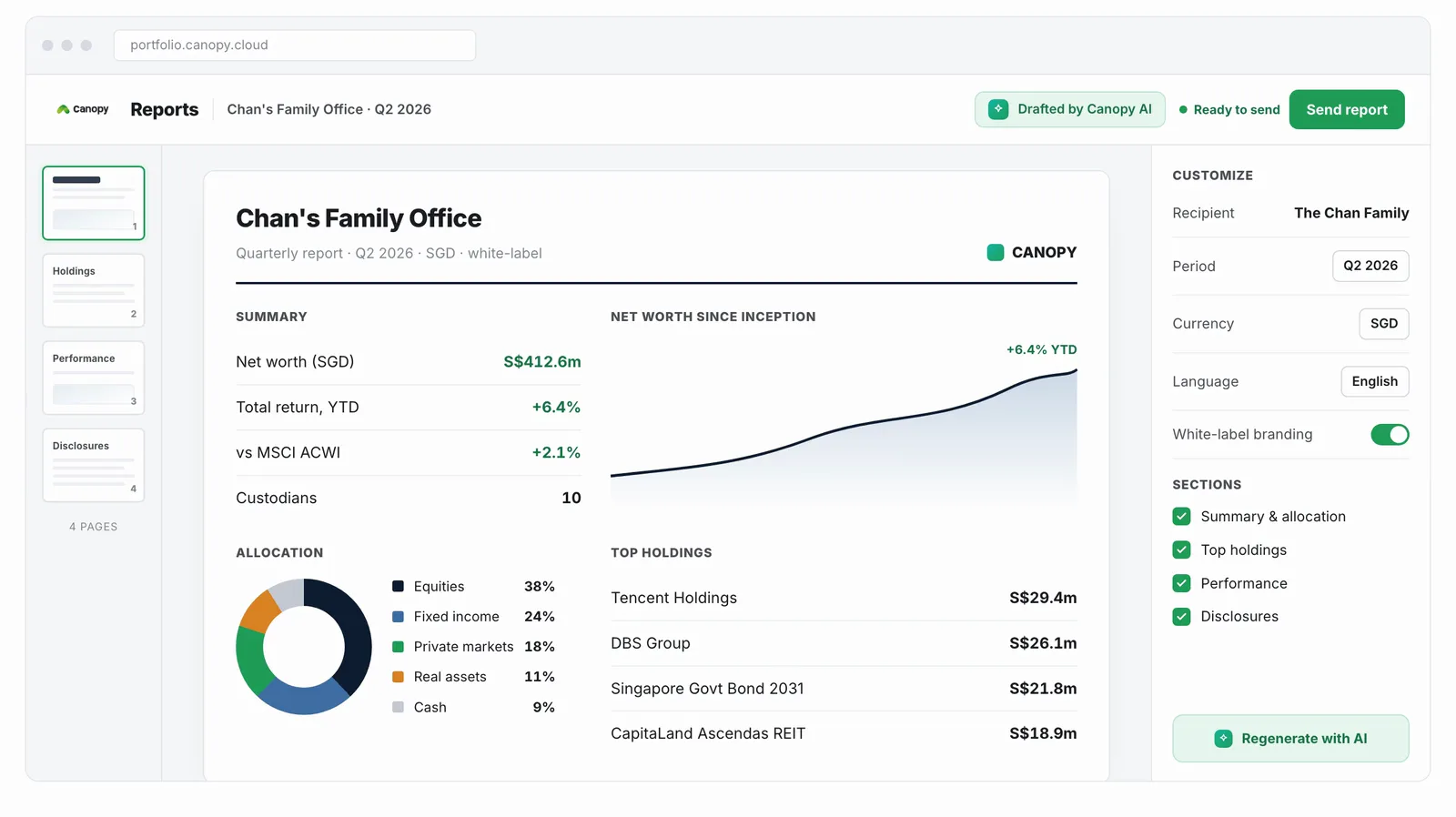
Task: Select the Holdings page thumbnail
Action: click(x=94, y=291)
